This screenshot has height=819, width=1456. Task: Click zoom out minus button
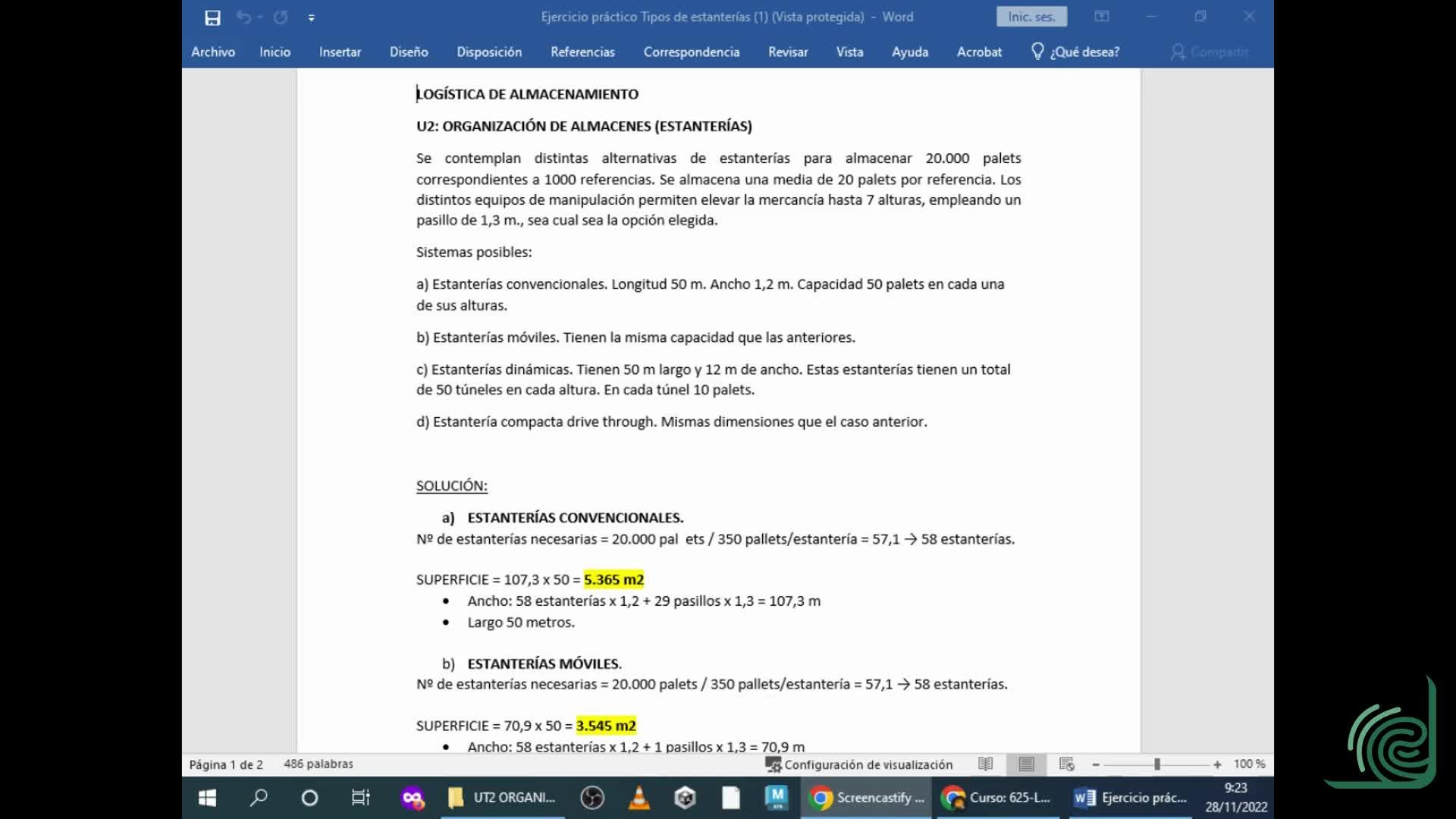(1096, 764)
